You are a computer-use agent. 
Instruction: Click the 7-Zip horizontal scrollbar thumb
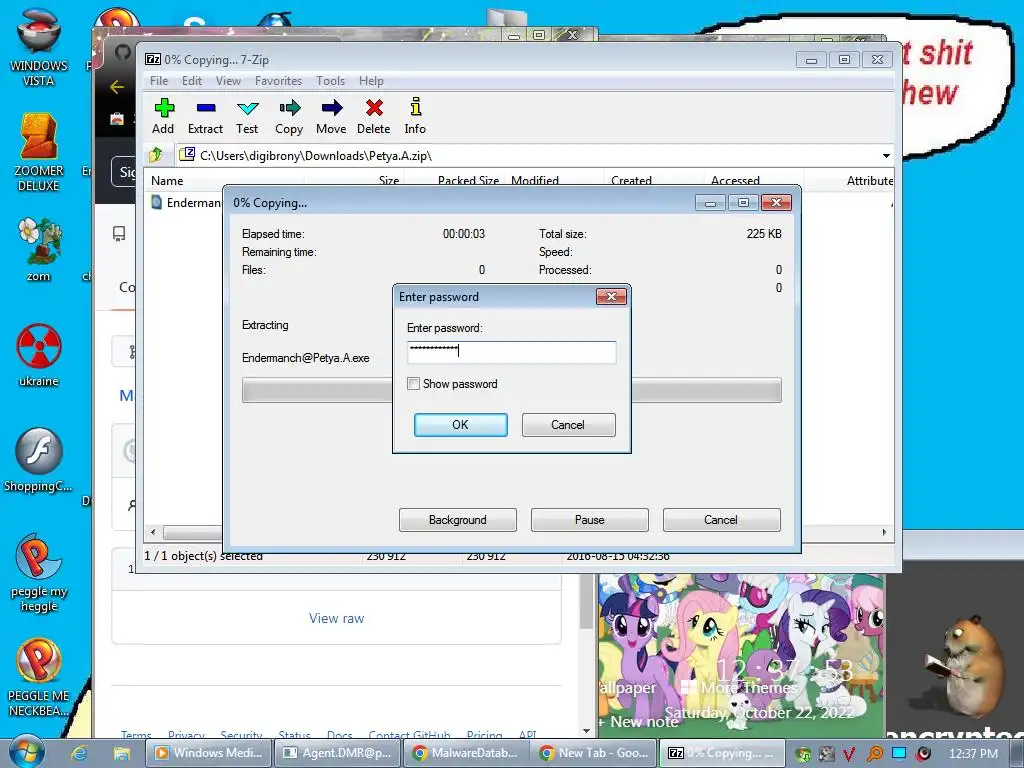[193, 532]
